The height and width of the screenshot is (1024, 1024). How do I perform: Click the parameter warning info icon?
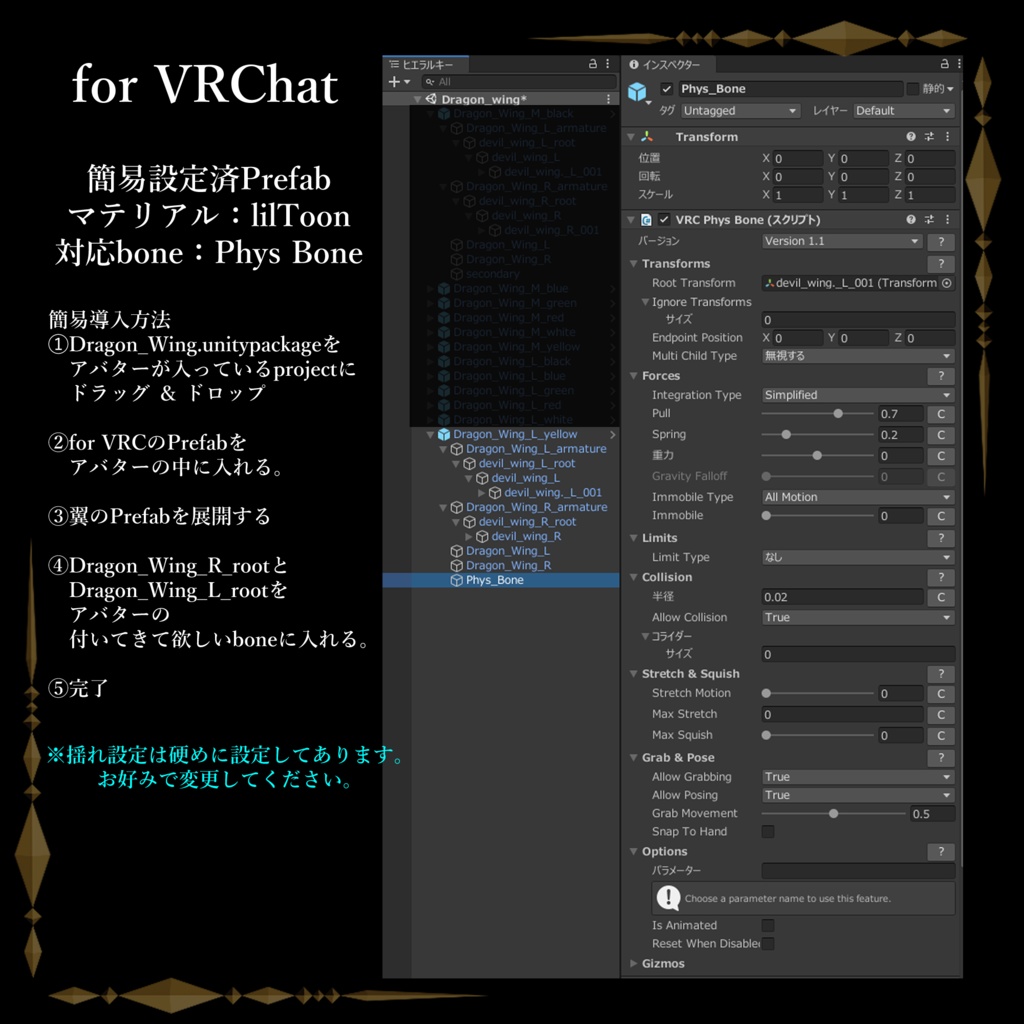point(667,897)
